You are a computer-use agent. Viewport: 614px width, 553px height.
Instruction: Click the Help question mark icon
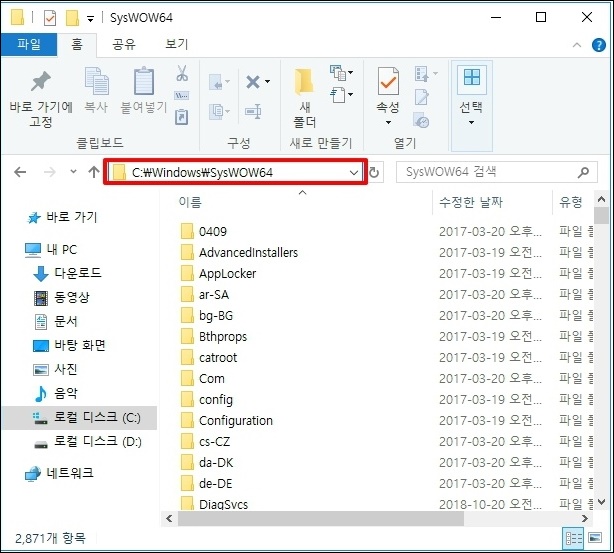click(599, 45)
